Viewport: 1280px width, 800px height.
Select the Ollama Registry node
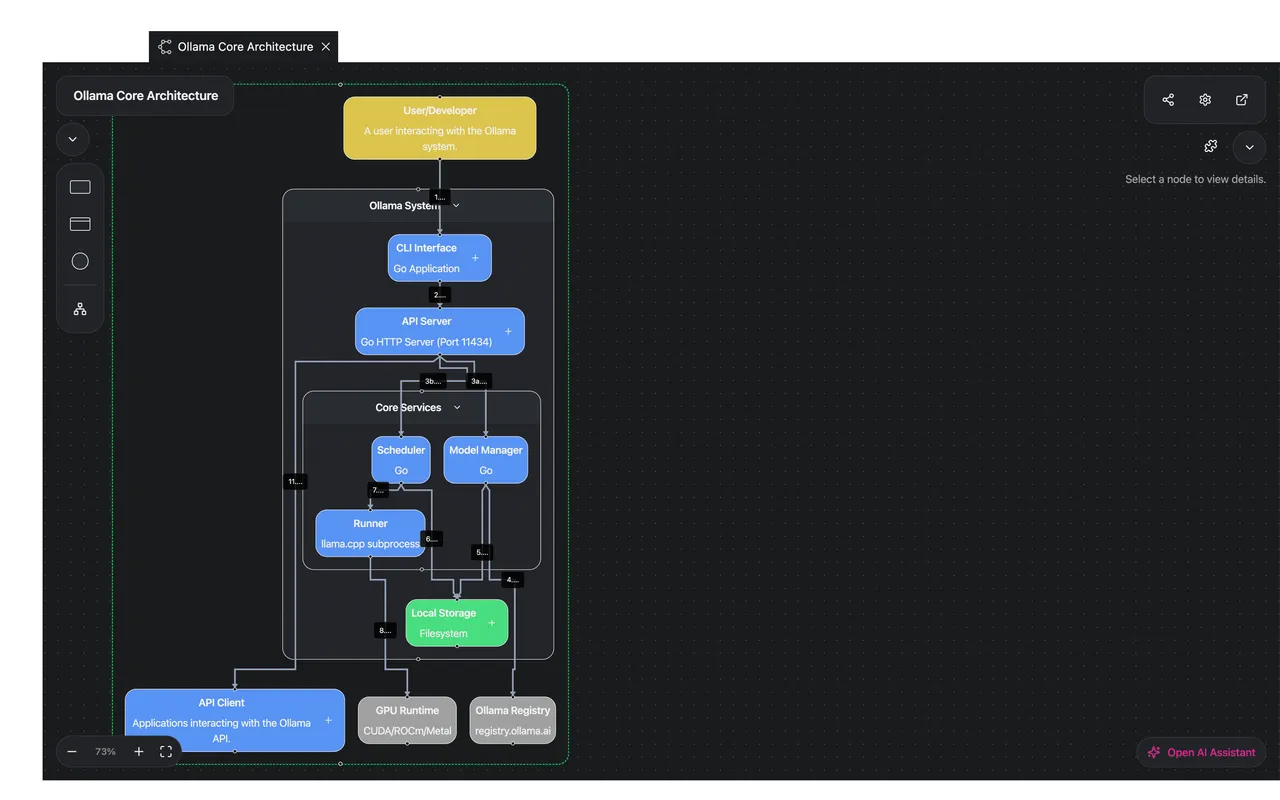click(x=513, y=720)
